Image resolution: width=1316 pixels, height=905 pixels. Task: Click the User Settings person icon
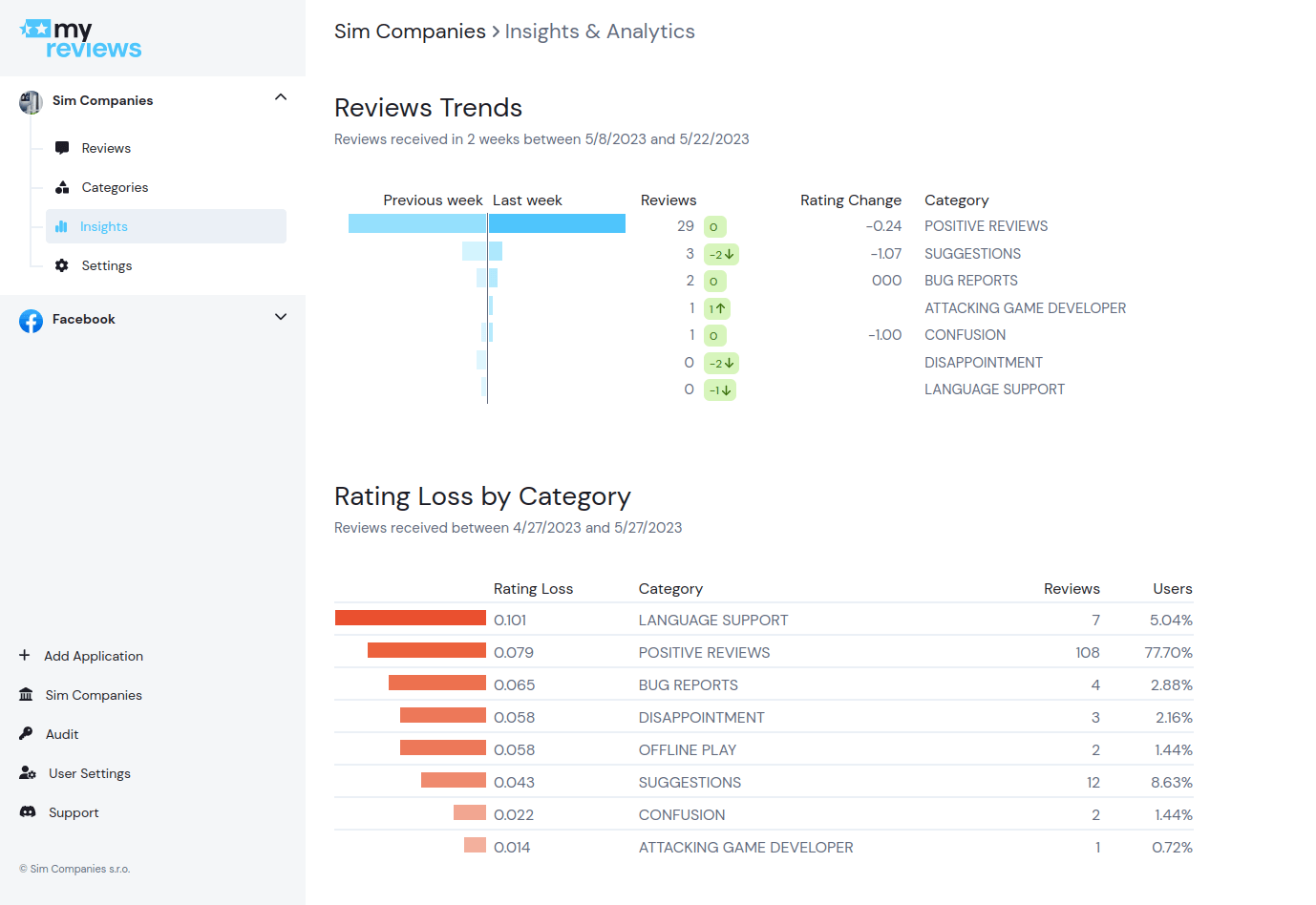pos(28,773)
